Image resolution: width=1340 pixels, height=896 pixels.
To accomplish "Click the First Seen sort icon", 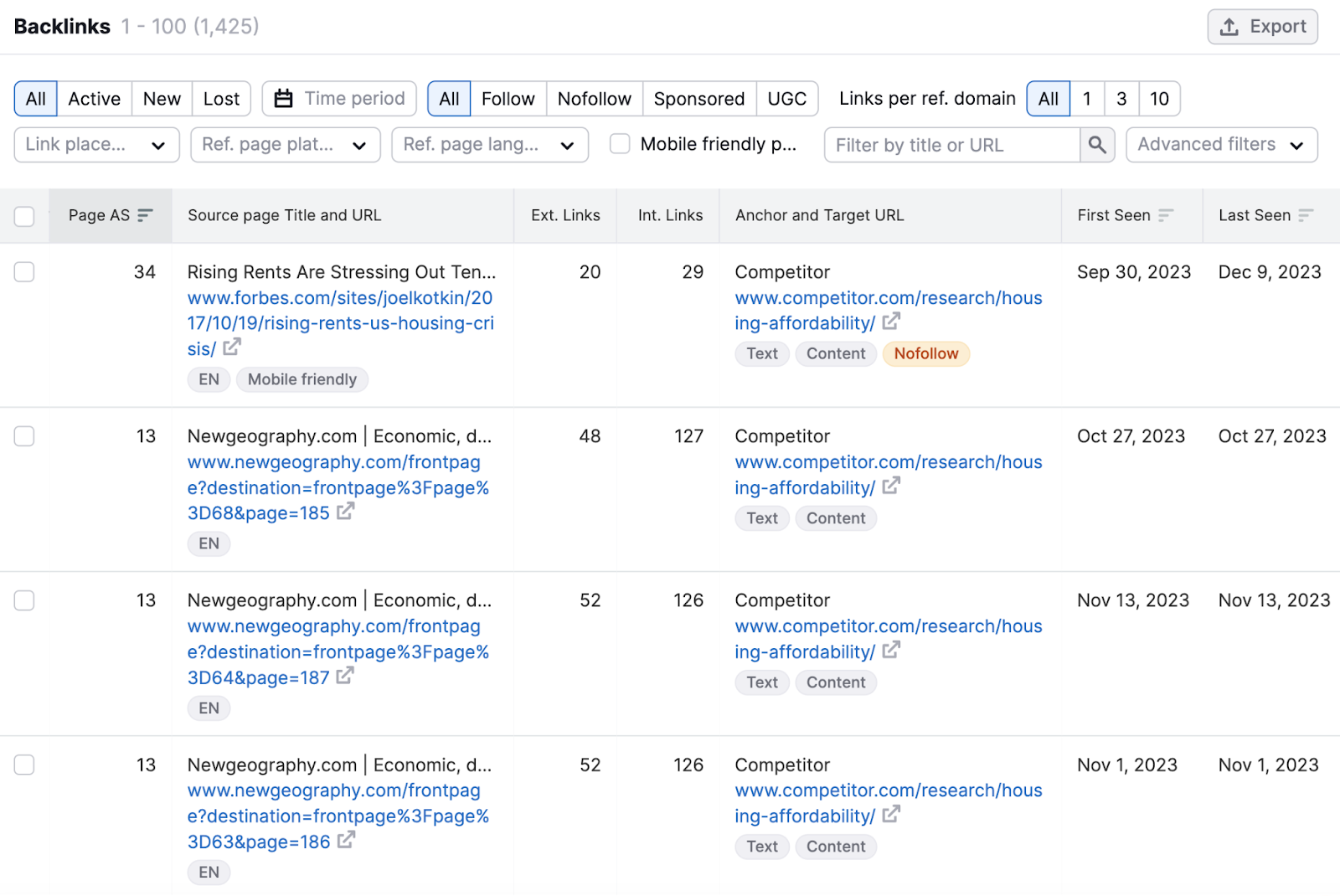I will [1166, 215].
